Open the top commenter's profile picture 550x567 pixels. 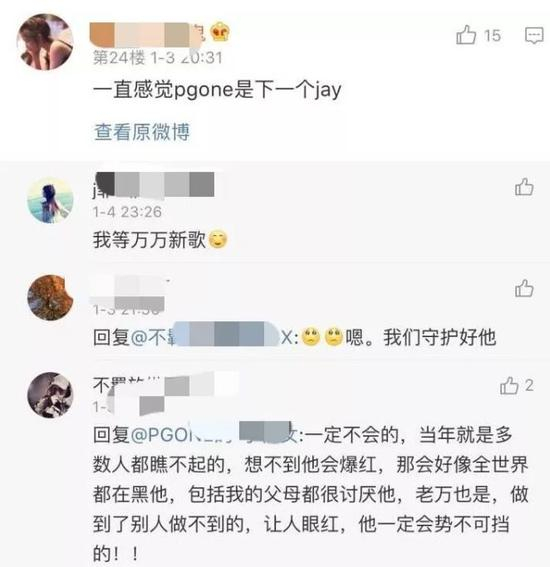[x=45, y=42]
